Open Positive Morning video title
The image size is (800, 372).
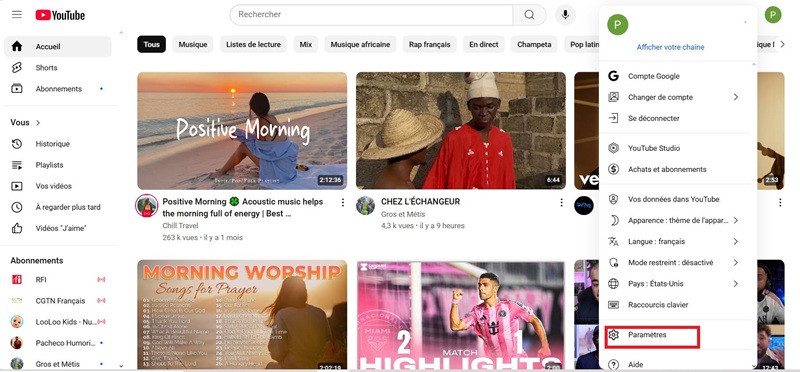pos(243,208)
